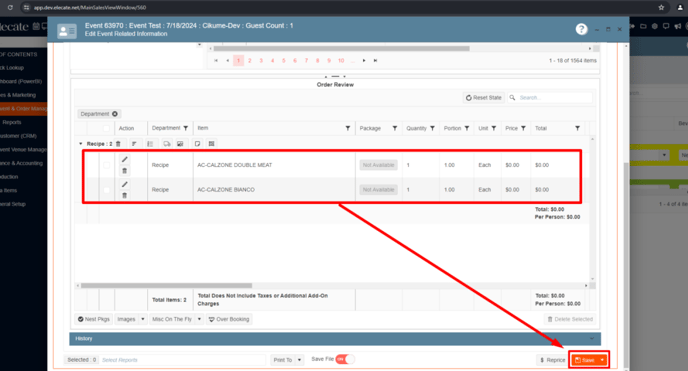
Task: Collapse the Recipe : 2 group
Action: [81, 144]
